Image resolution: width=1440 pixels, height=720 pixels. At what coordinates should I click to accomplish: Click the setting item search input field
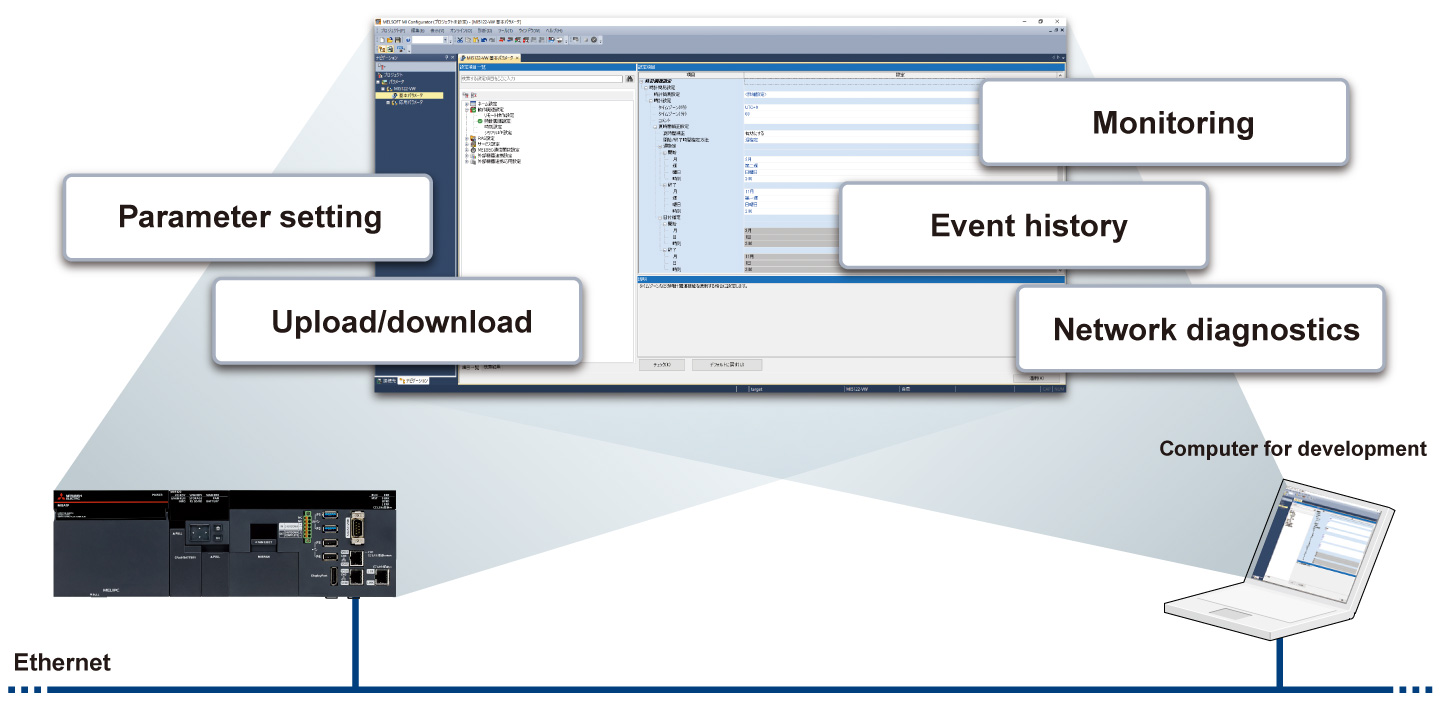click(x=542, y=78)
